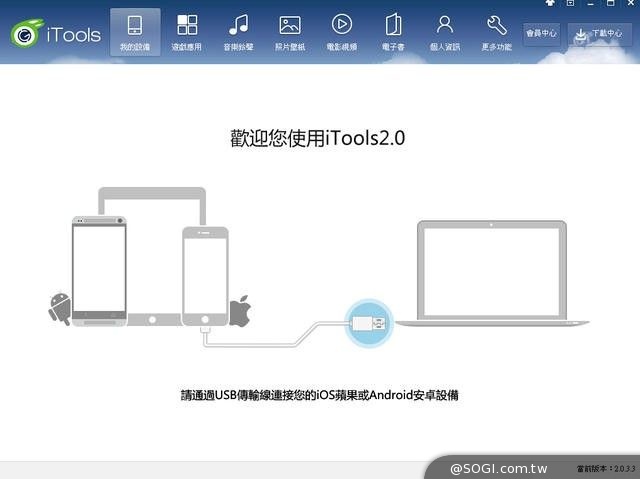Open the Personal Info (個人資訊) section

point(445,32)
